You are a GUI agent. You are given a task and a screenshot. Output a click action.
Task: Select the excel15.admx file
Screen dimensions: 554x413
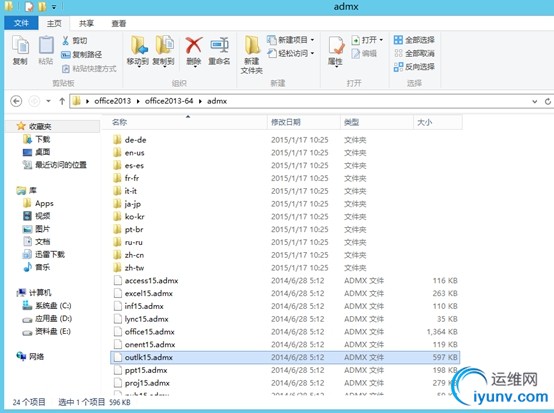(149, 293)
